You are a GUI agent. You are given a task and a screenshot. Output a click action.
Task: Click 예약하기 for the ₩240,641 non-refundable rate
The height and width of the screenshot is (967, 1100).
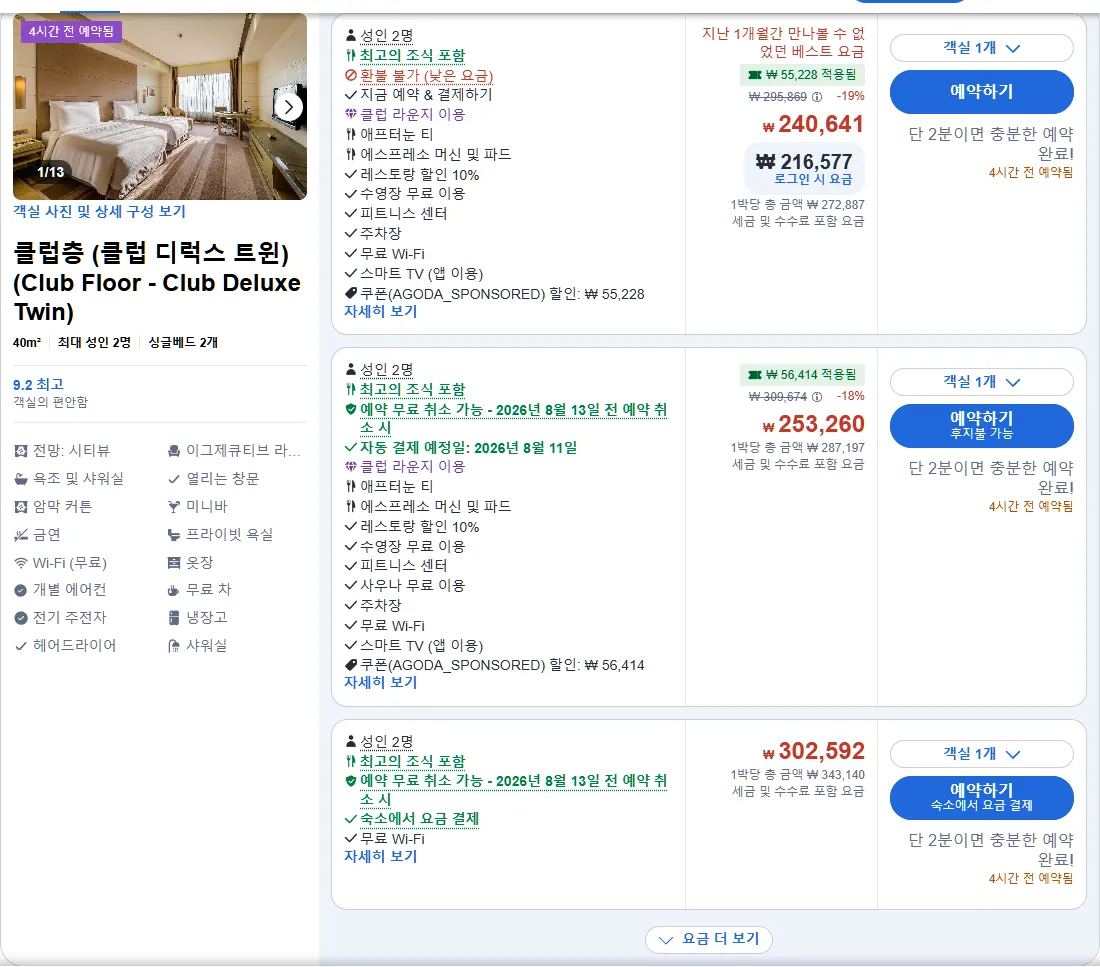981,91
